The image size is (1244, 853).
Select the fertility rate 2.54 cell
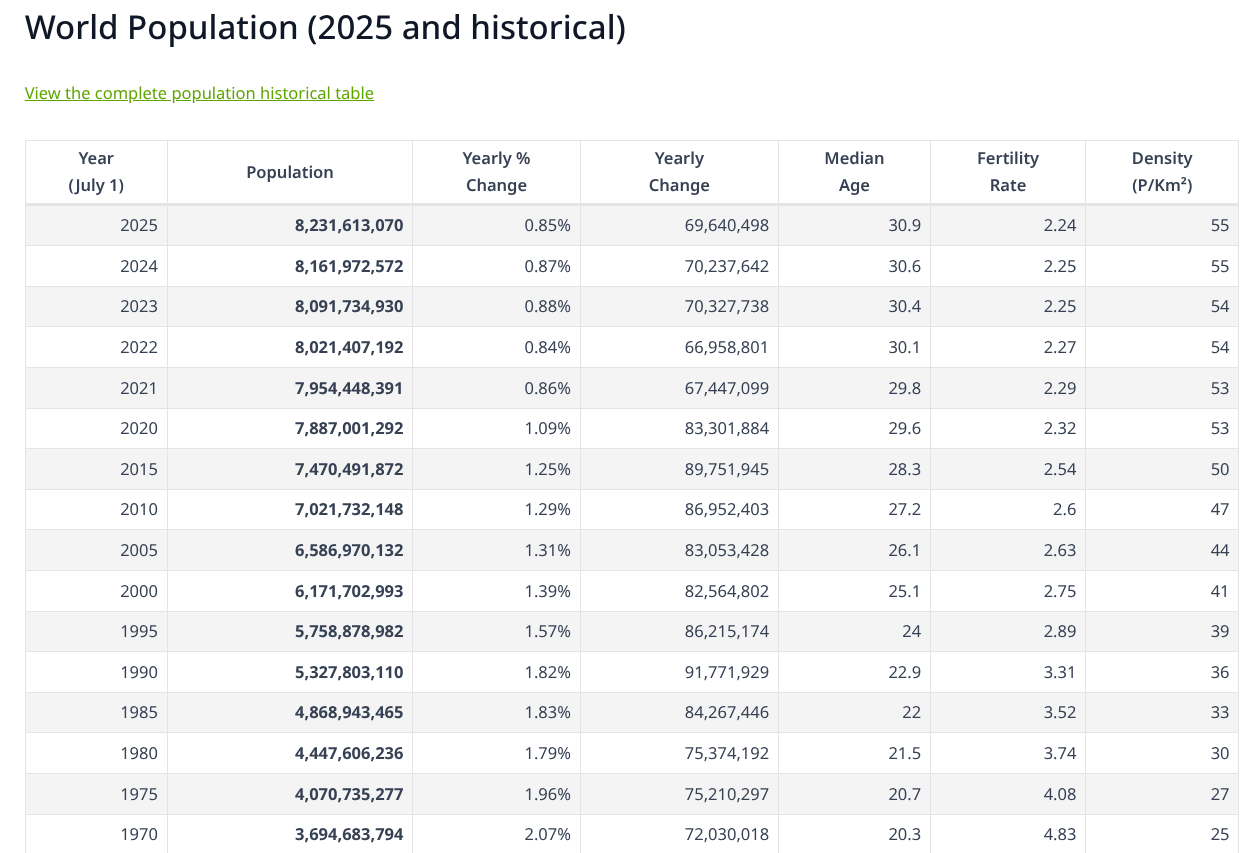tap(1008, 469)
